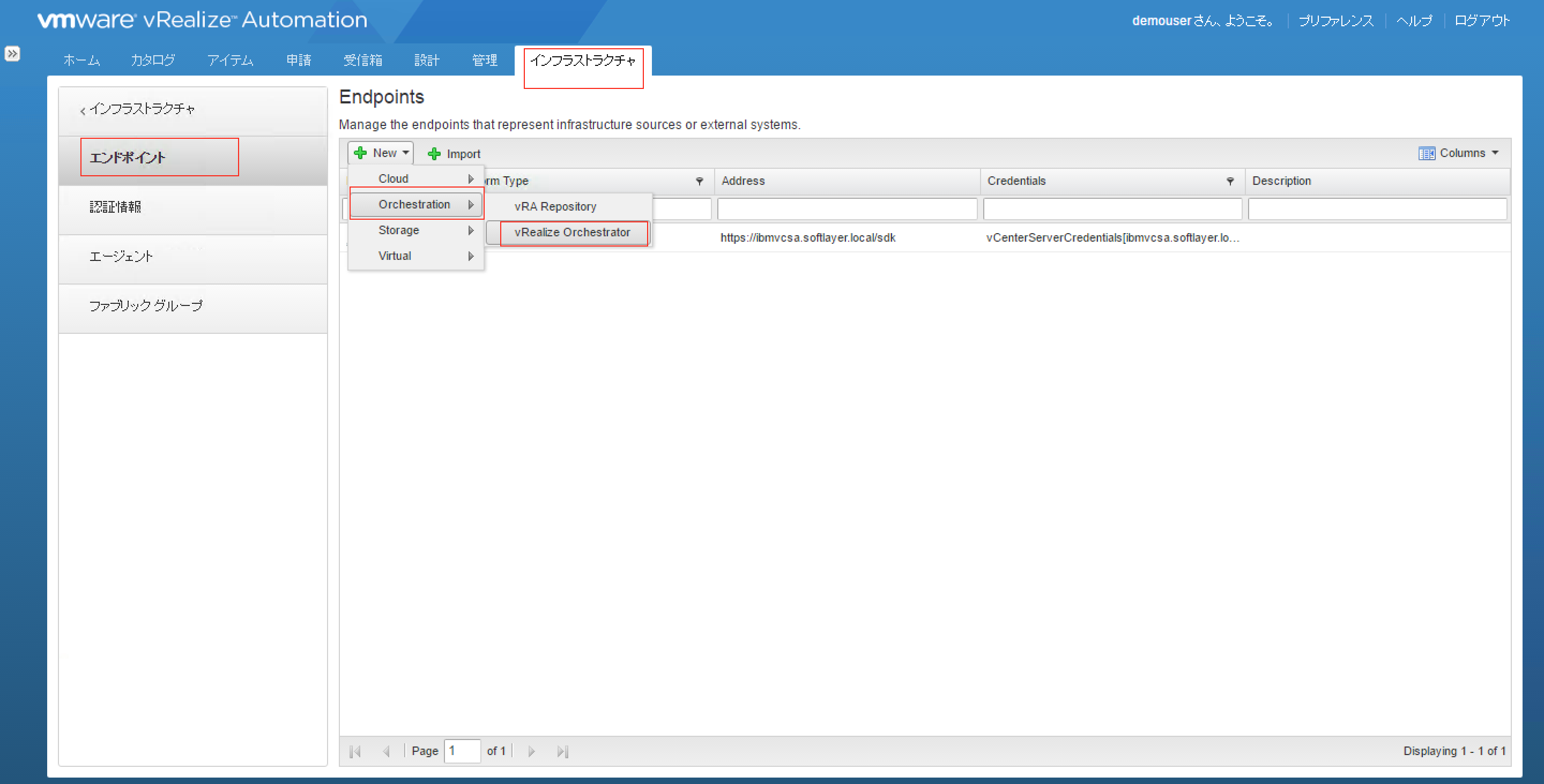Click the Platform Type column filter icon
Viewport: 1544px width, 784px height.
(699, 181)
